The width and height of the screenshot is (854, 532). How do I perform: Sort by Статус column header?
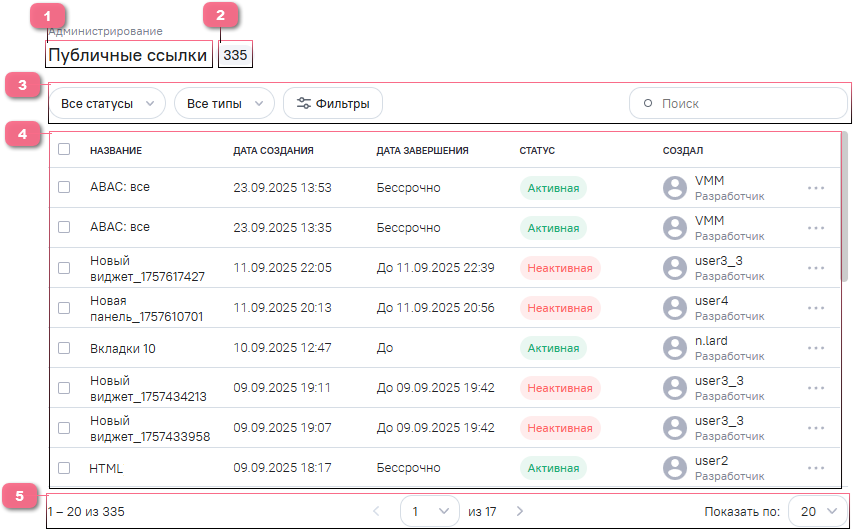click(537, 151)
